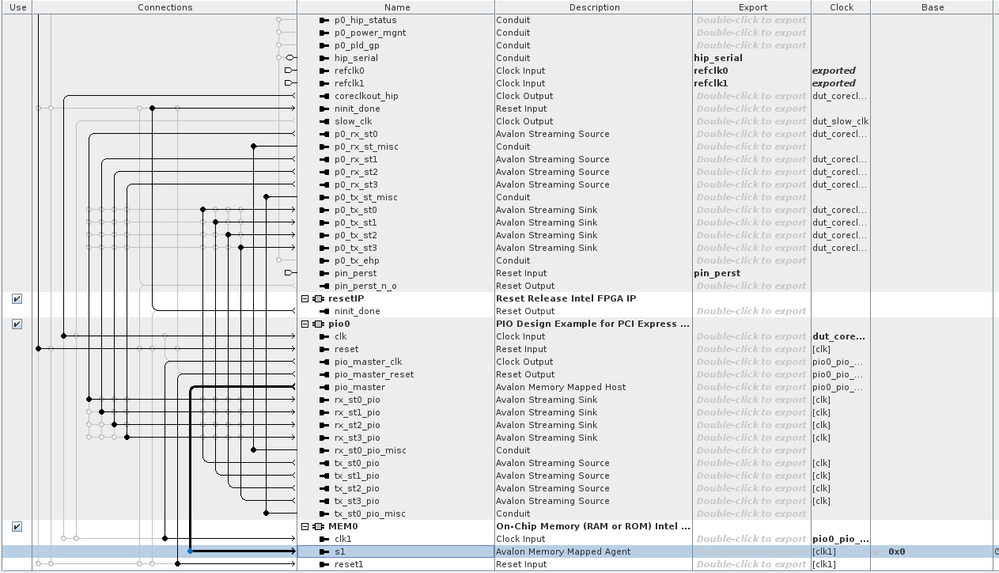Uncheck the Use checkbox for MEM0
The width and height of the screenshot is (999, 573).
tap(17, 526)
